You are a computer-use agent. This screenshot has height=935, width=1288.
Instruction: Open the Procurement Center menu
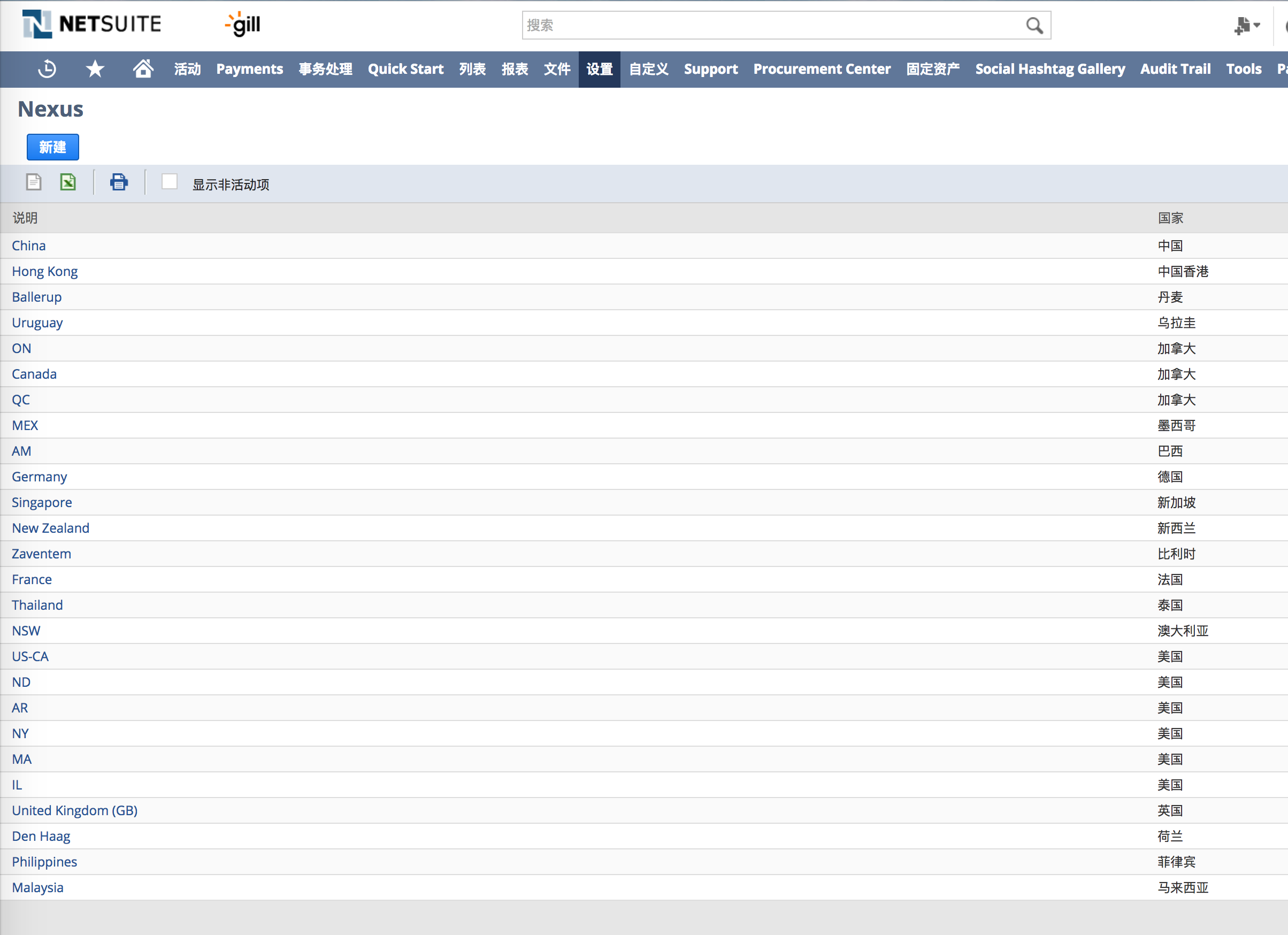[x=821, y=70]
